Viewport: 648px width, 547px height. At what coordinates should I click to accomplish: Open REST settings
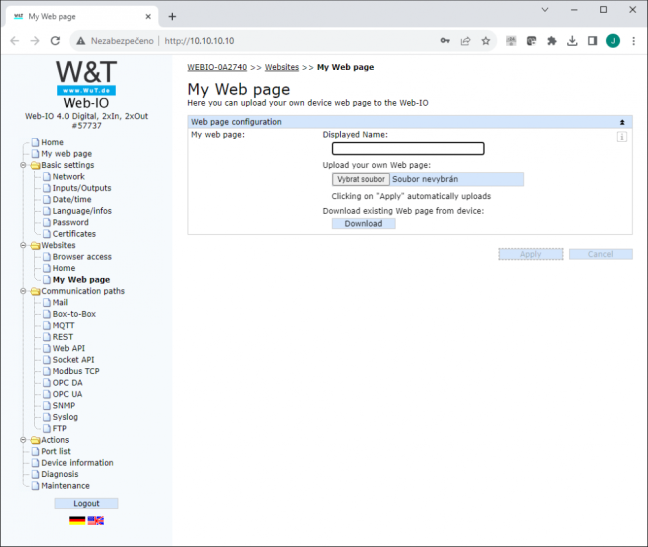[x=62, y=337]
